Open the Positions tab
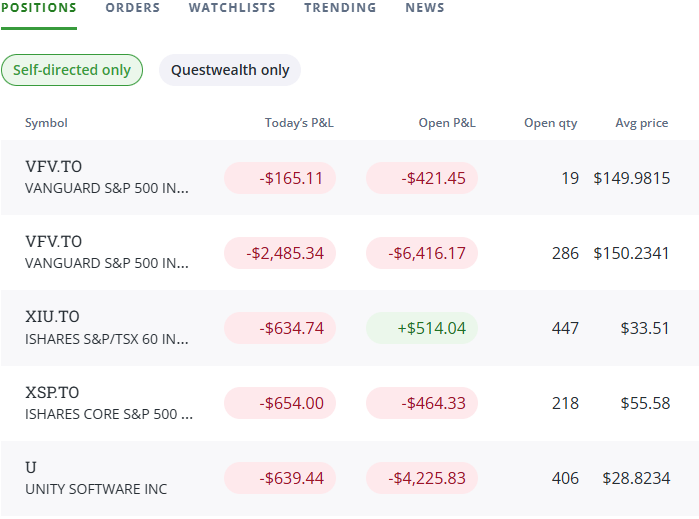 [39, 8]
